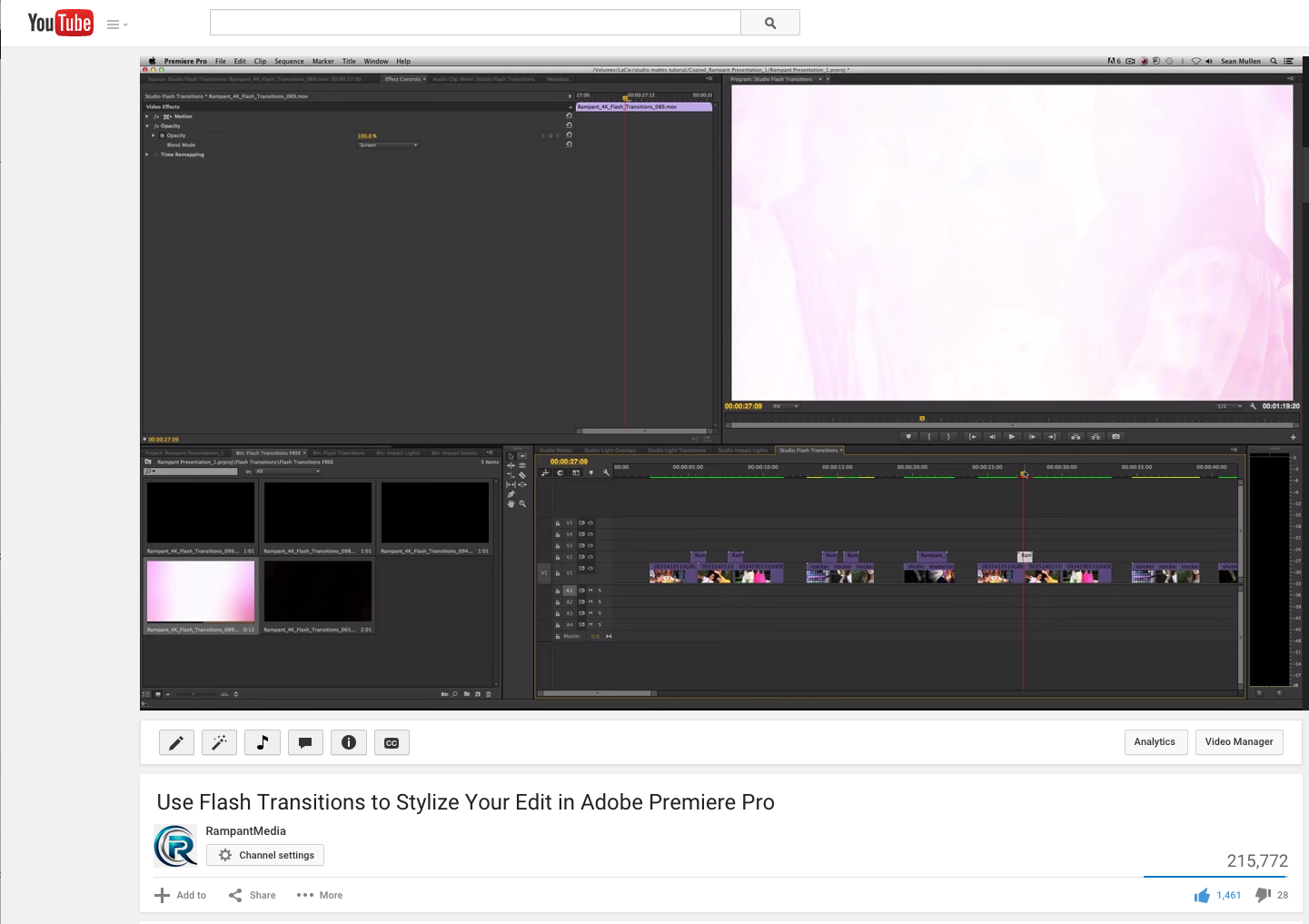Open YouTube video editor pencil icon

(176, 743)
